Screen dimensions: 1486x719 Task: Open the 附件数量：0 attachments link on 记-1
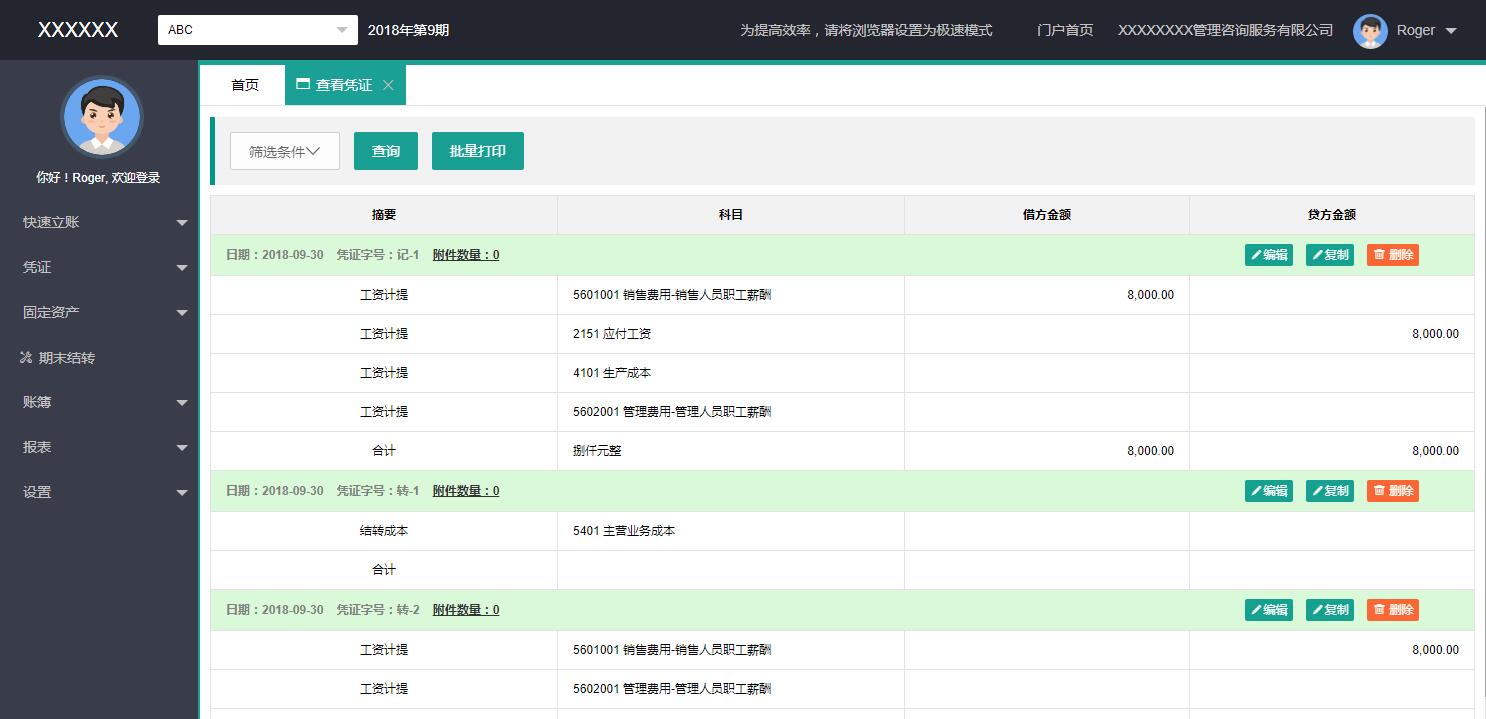click(465, 254)
